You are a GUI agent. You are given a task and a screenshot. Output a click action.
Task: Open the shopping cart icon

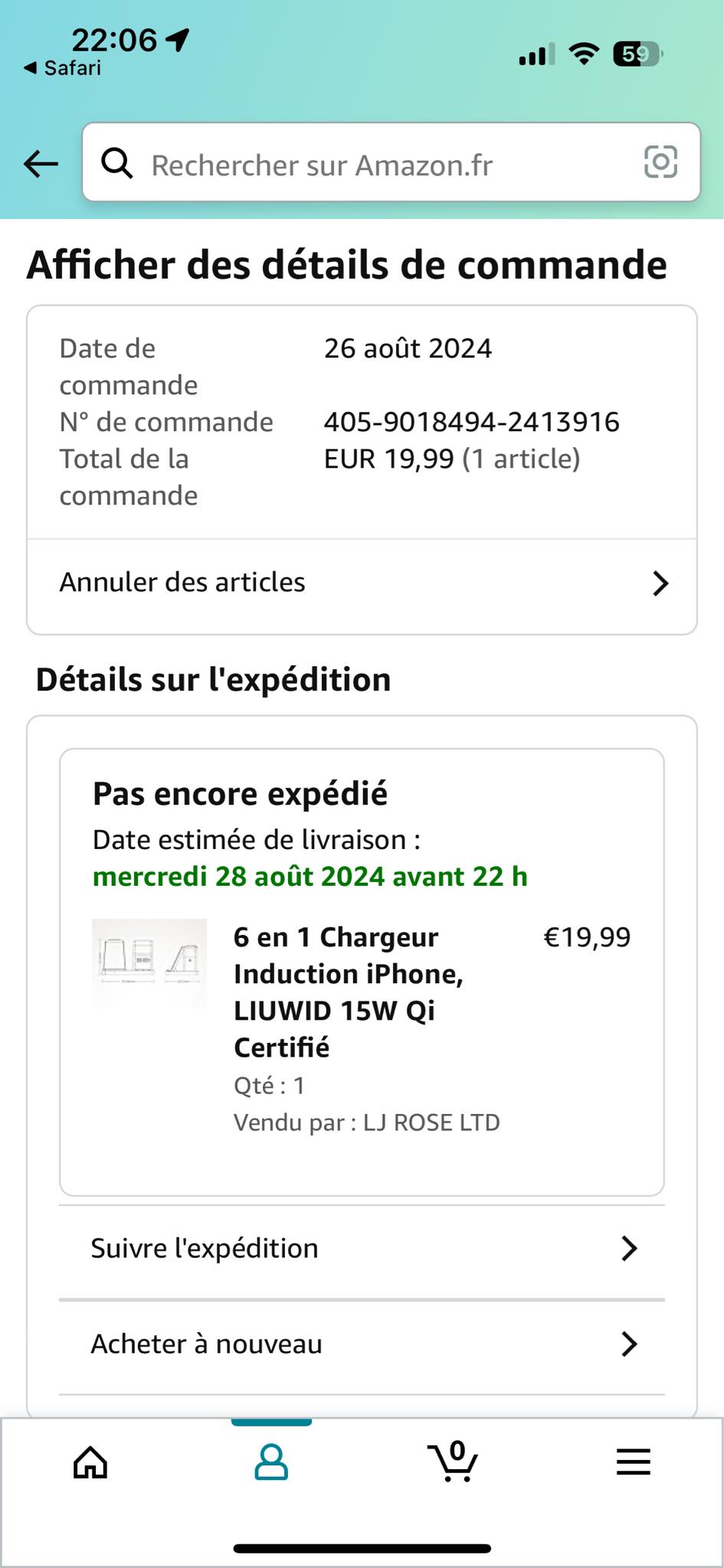(x=452, y=1462)
